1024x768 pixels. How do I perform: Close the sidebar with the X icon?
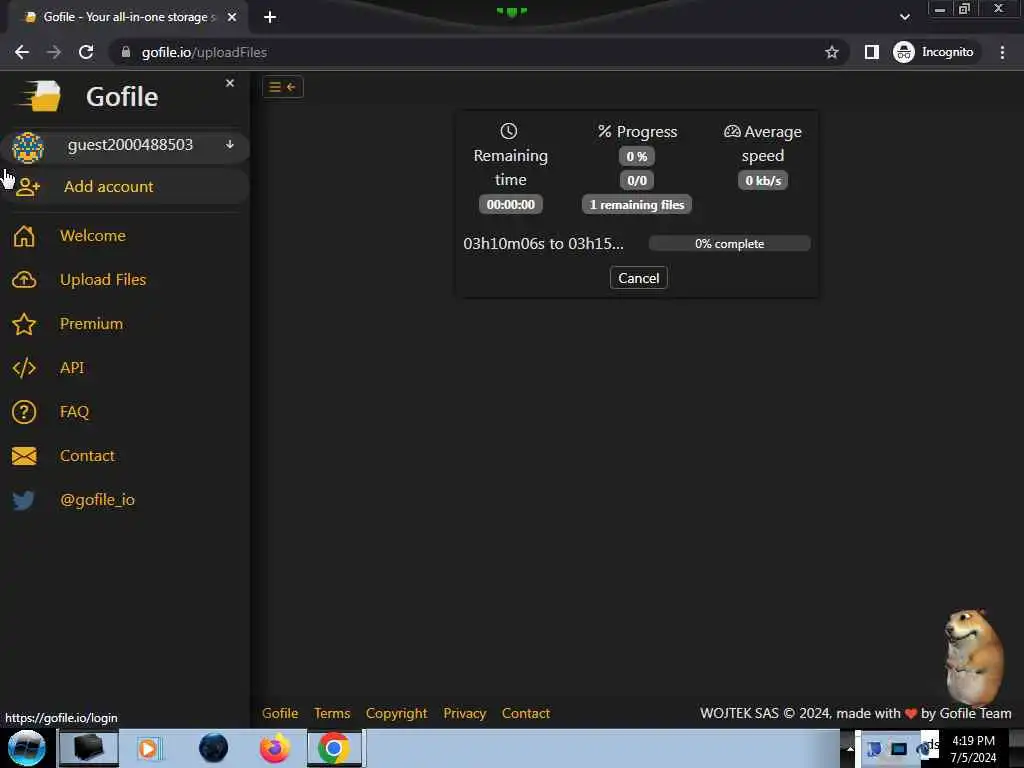230,83
